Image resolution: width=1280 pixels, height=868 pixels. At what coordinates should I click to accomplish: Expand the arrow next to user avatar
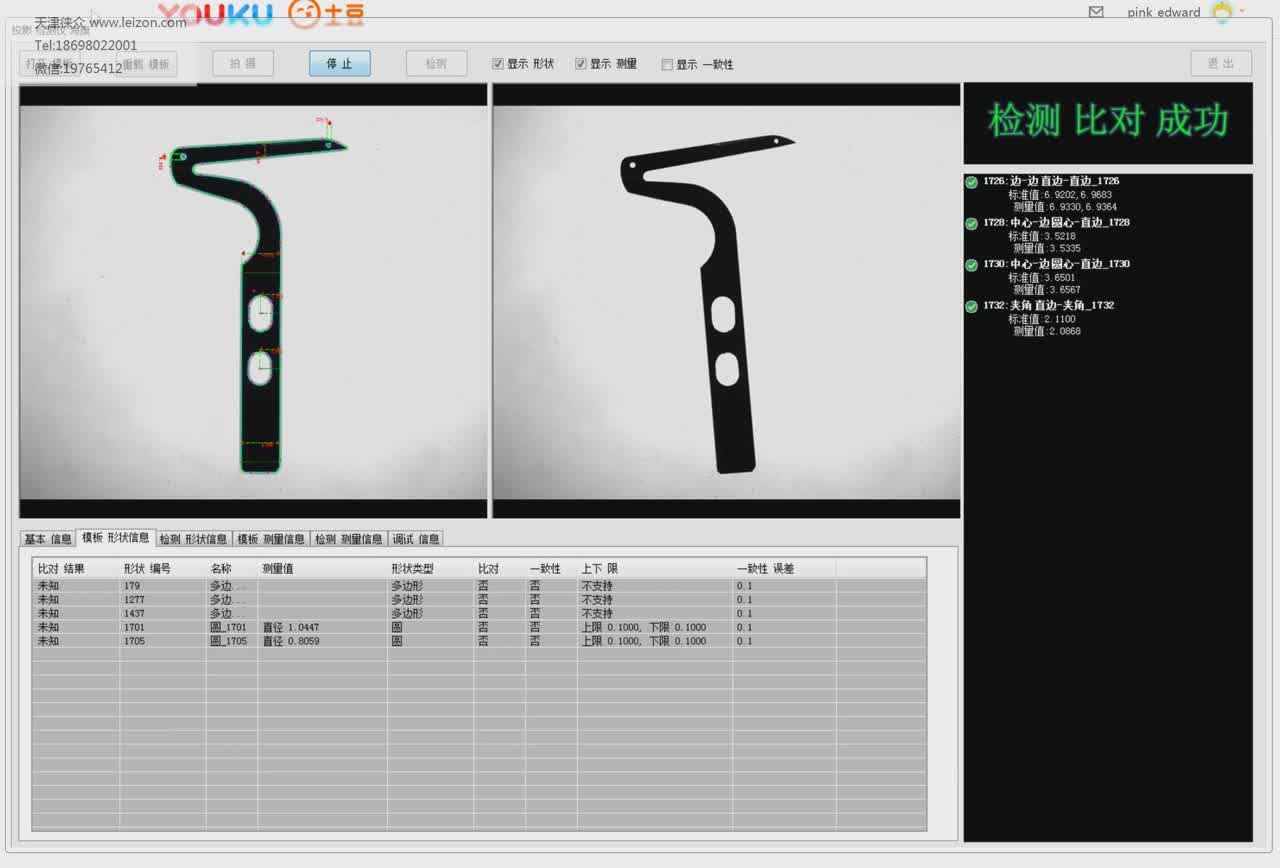[1242, 12]
